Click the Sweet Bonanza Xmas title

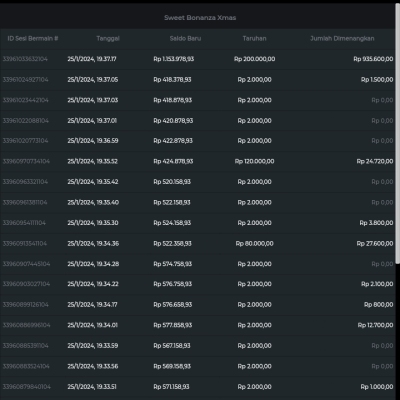pyautogui.click(x=200, y=18)
